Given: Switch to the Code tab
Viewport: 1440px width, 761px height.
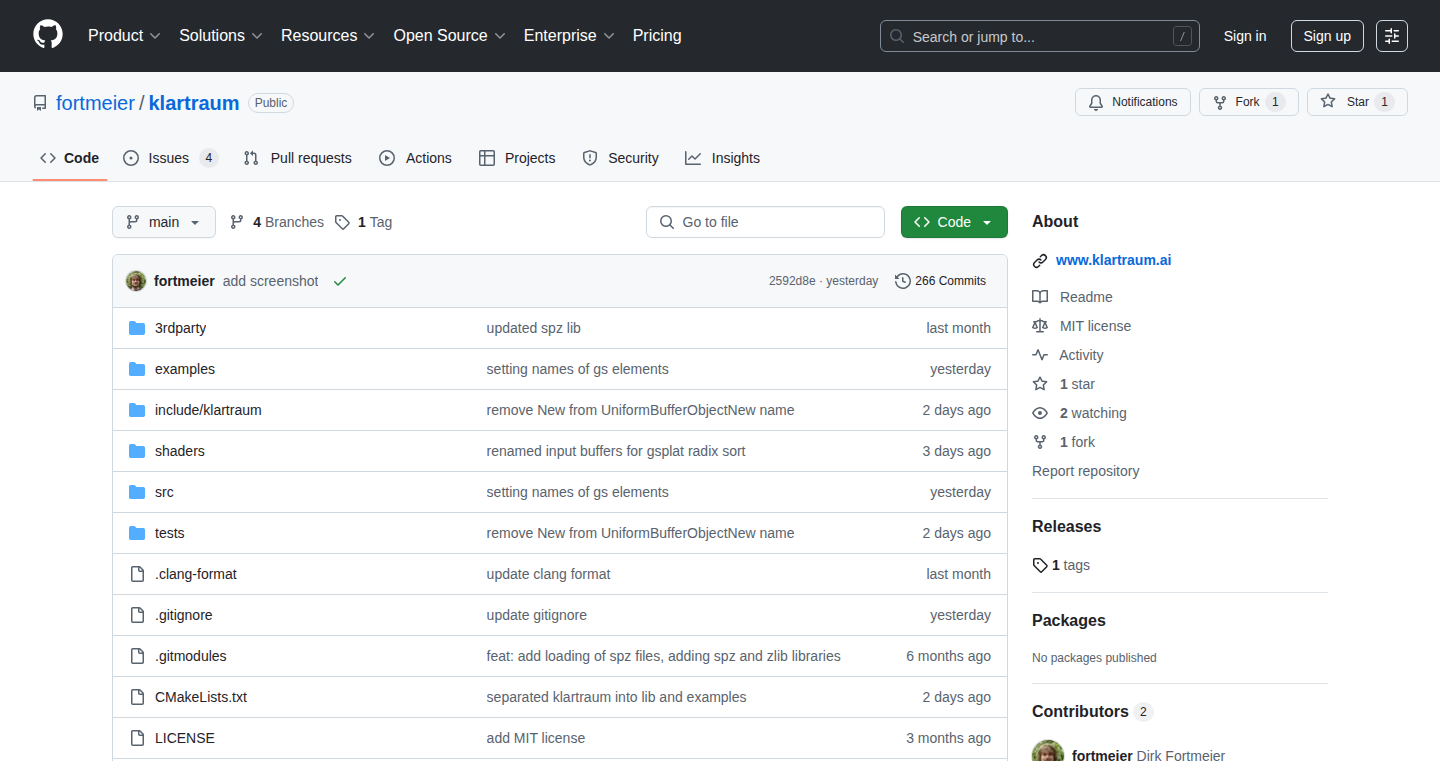Looking at the screenshot, I should coord(70,158).
